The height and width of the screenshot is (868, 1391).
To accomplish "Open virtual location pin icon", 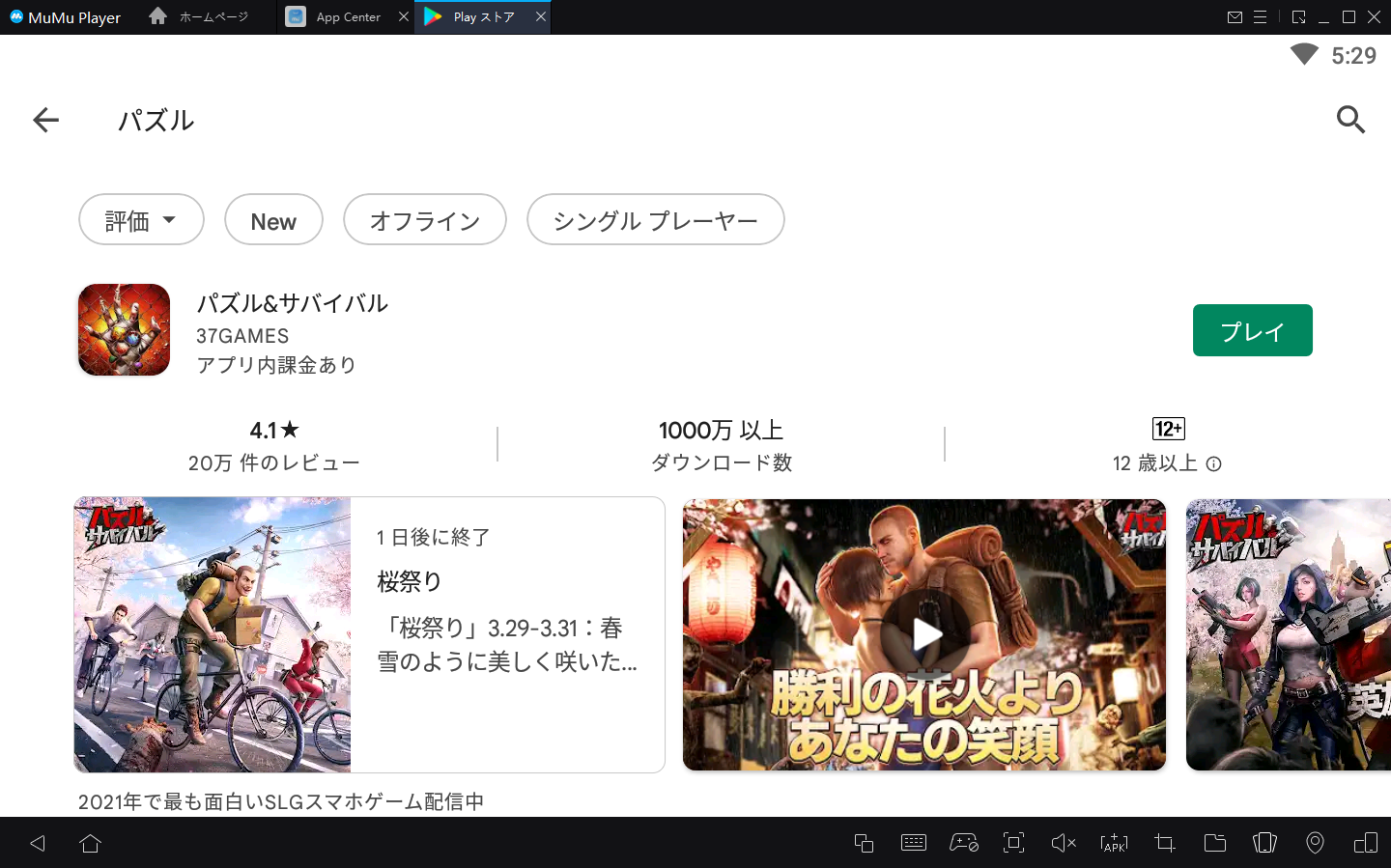I will (1315, 843).
